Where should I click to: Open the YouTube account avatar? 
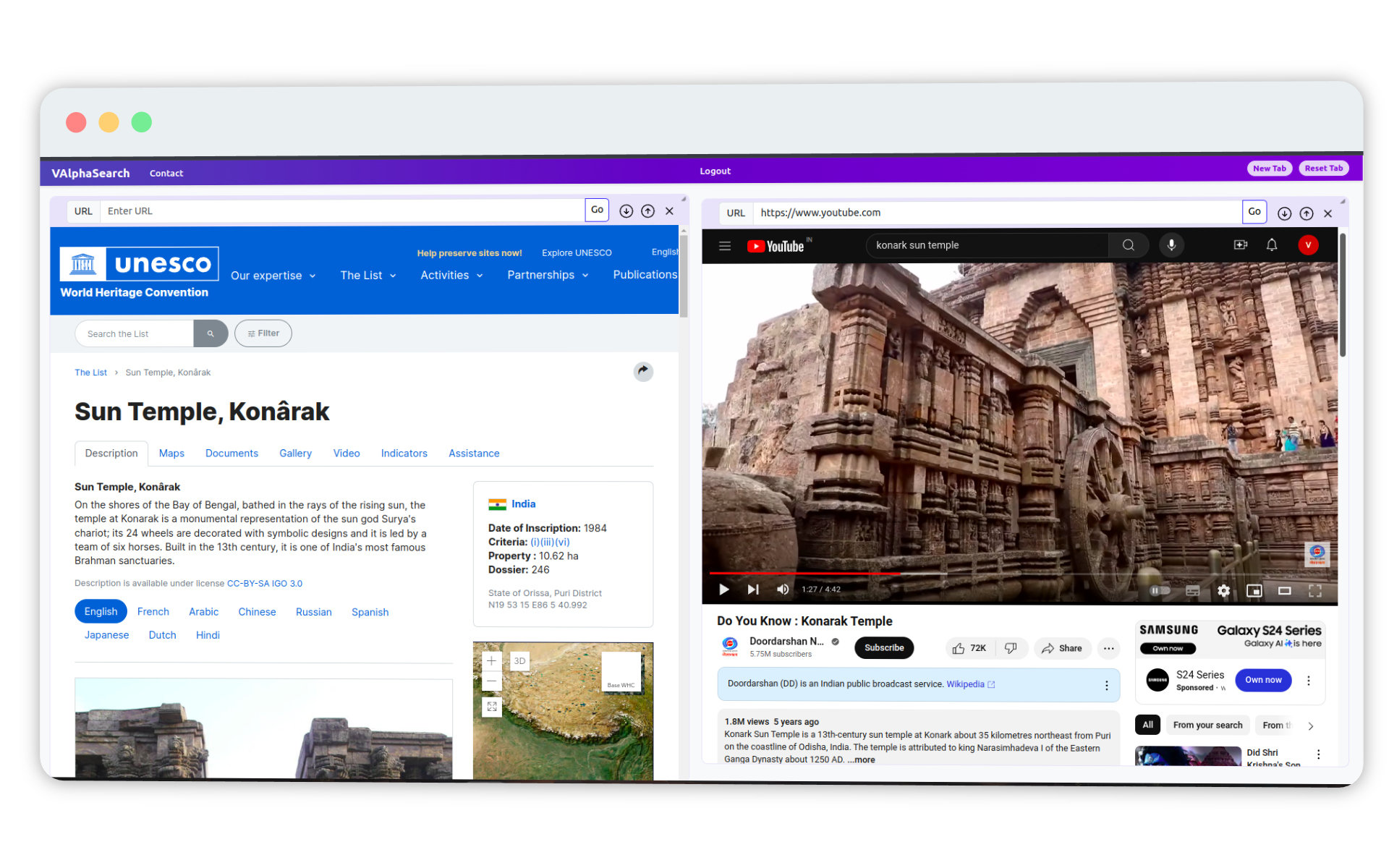pos(1308,245)
